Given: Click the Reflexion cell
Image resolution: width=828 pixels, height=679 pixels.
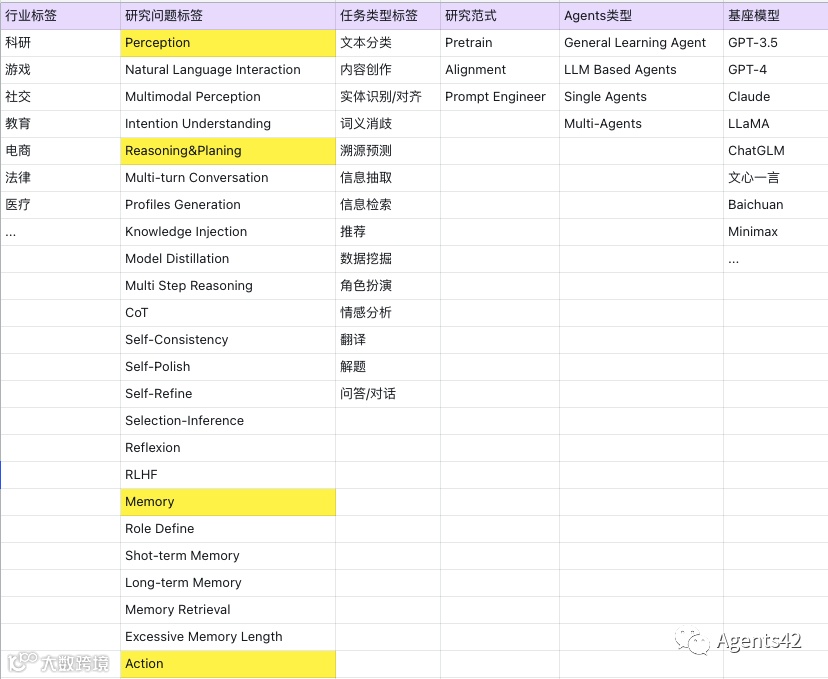Looking at the screenshot, I should (x=228, y=448).
